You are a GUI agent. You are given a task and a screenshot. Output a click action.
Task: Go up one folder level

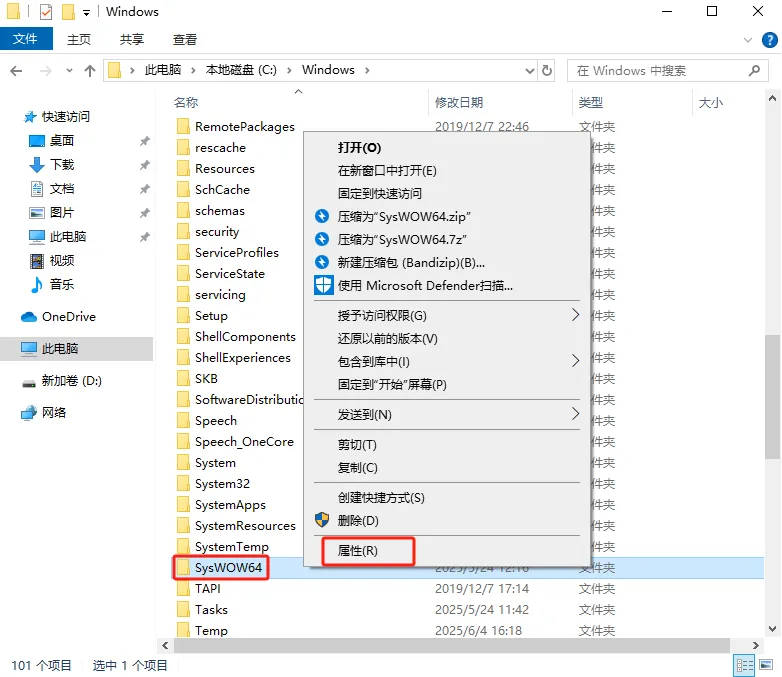point(90,71)
